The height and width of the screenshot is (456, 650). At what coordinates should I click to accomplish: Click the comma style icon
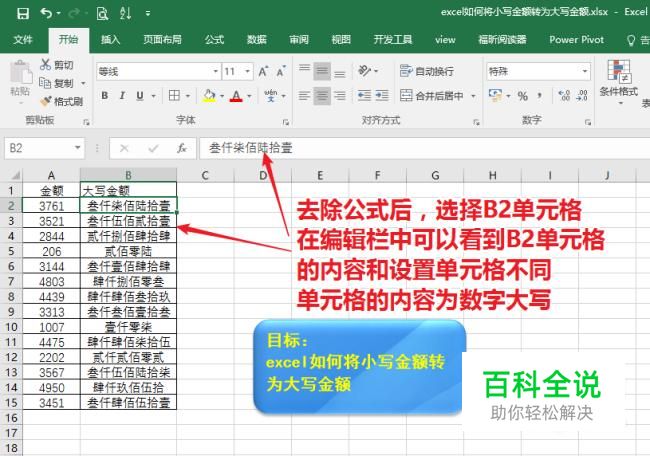(540, 96)
